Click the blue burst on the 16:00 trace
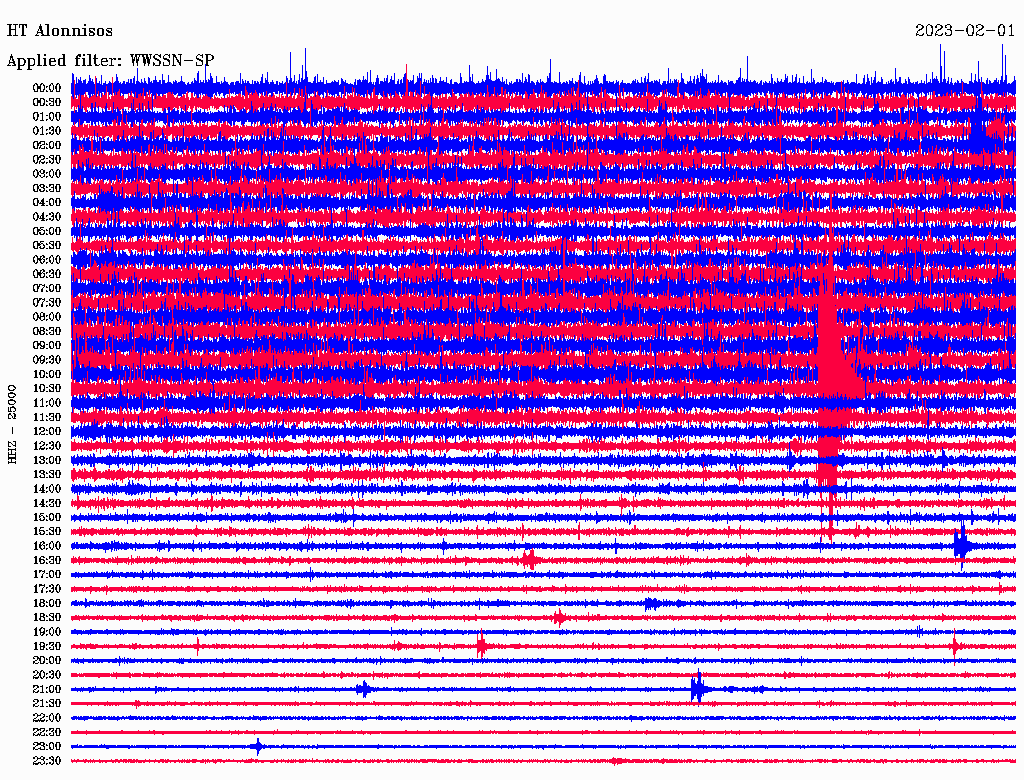 coord(962,546)
